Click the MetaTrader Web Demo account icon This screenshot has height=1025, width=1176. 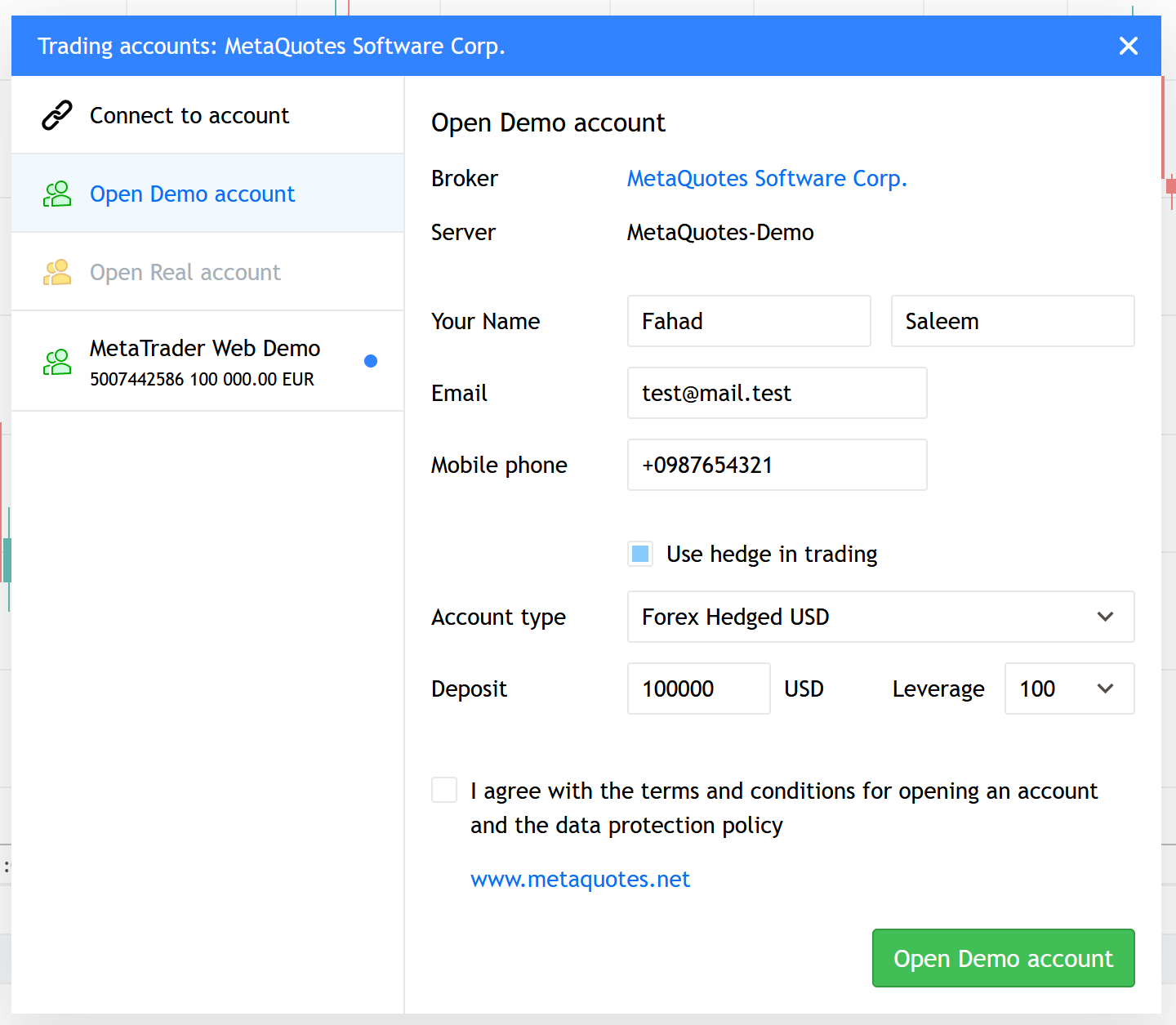click(x=57, y=362)
